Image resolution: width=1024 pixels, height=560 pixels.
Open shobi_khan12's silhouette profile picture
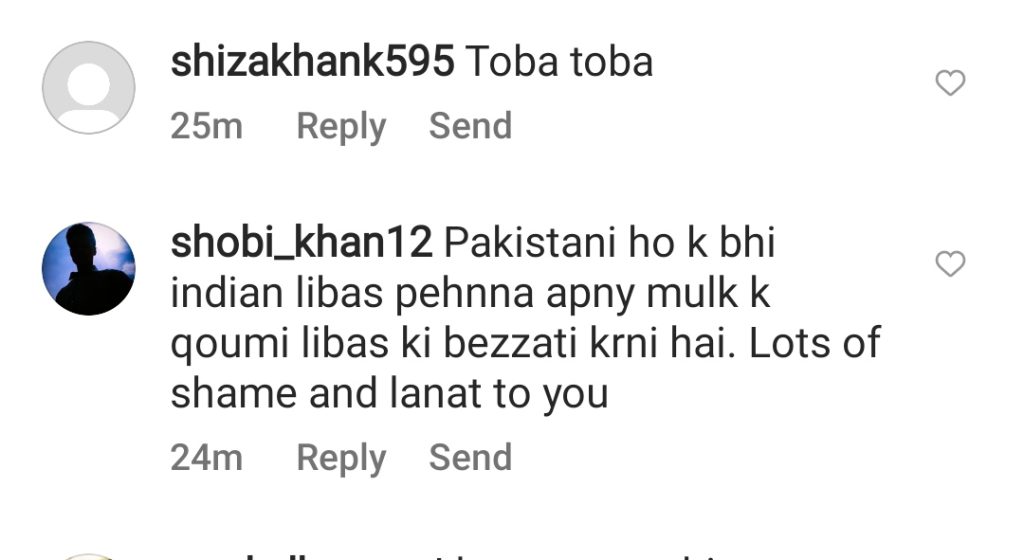(x=89, y=268)
